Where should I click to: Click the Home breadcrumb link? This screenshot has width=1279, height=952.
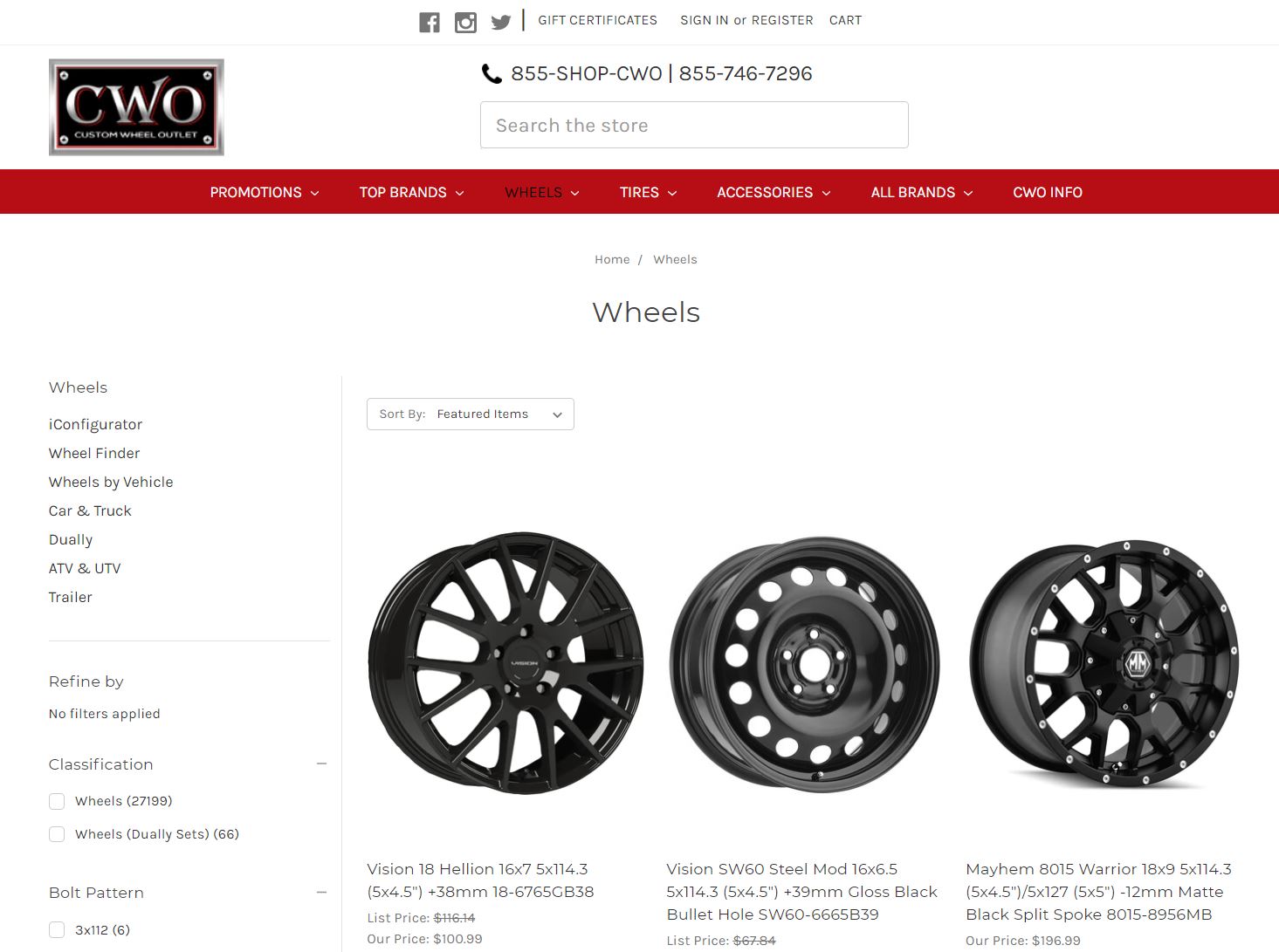coord(612,259)
